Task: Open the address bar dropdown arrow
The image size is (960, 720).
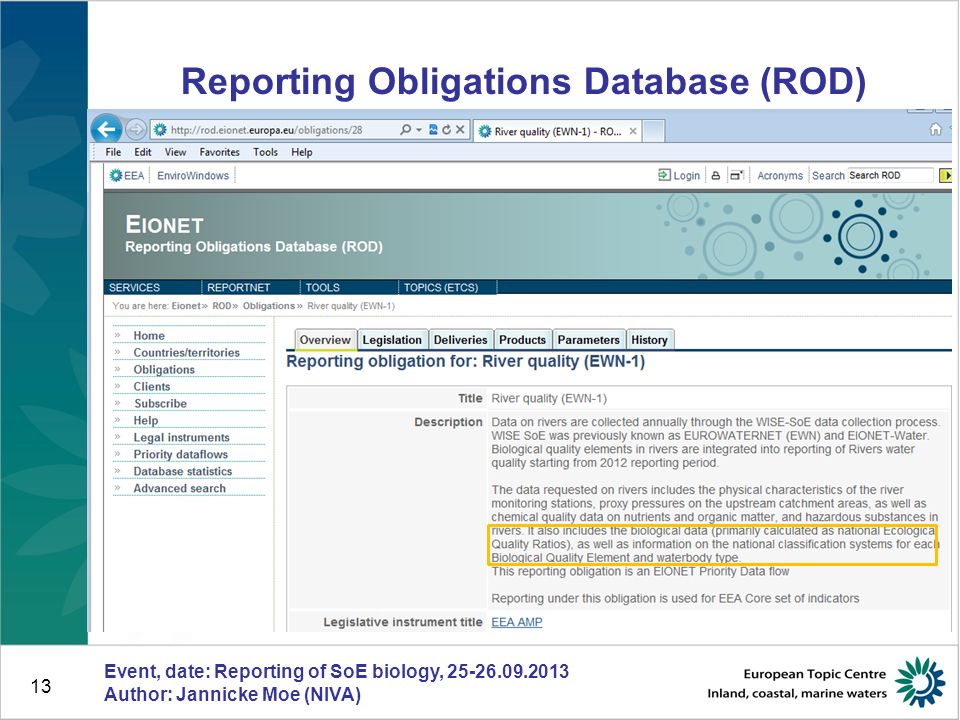Action: [x=419, y=130]
